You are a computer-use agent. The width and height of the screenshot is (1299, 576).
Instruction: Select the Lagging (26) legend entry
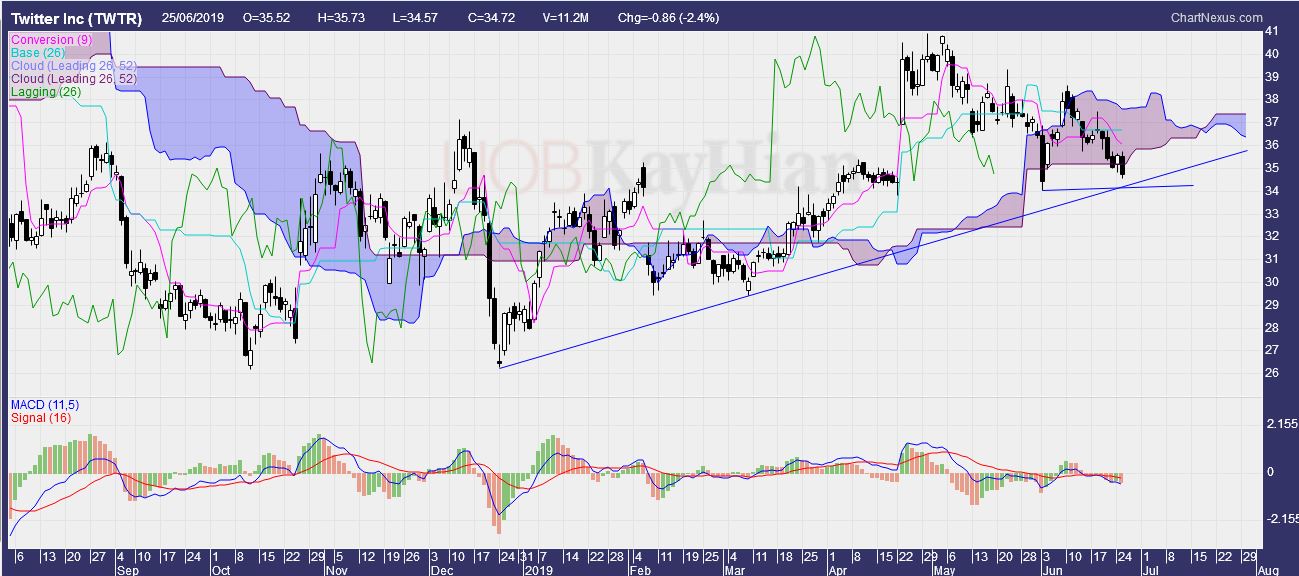coord(46,92)
